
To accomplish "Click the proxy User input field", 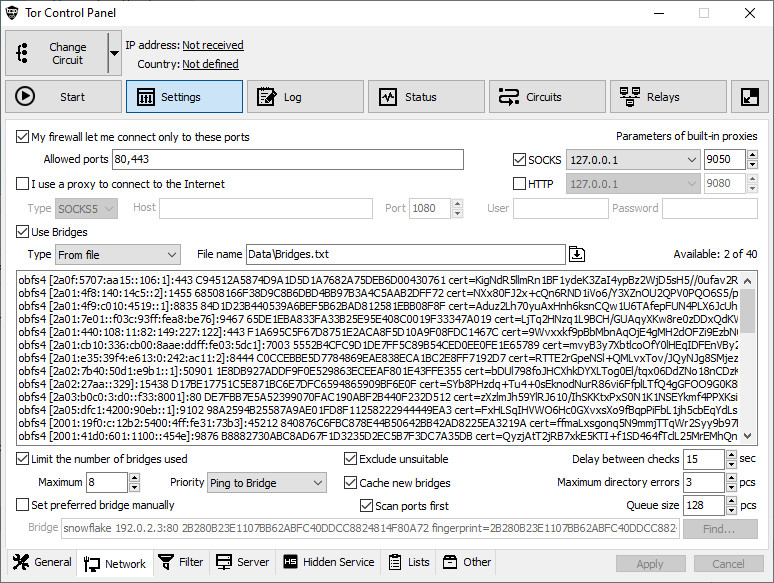I will pos(561,208).
